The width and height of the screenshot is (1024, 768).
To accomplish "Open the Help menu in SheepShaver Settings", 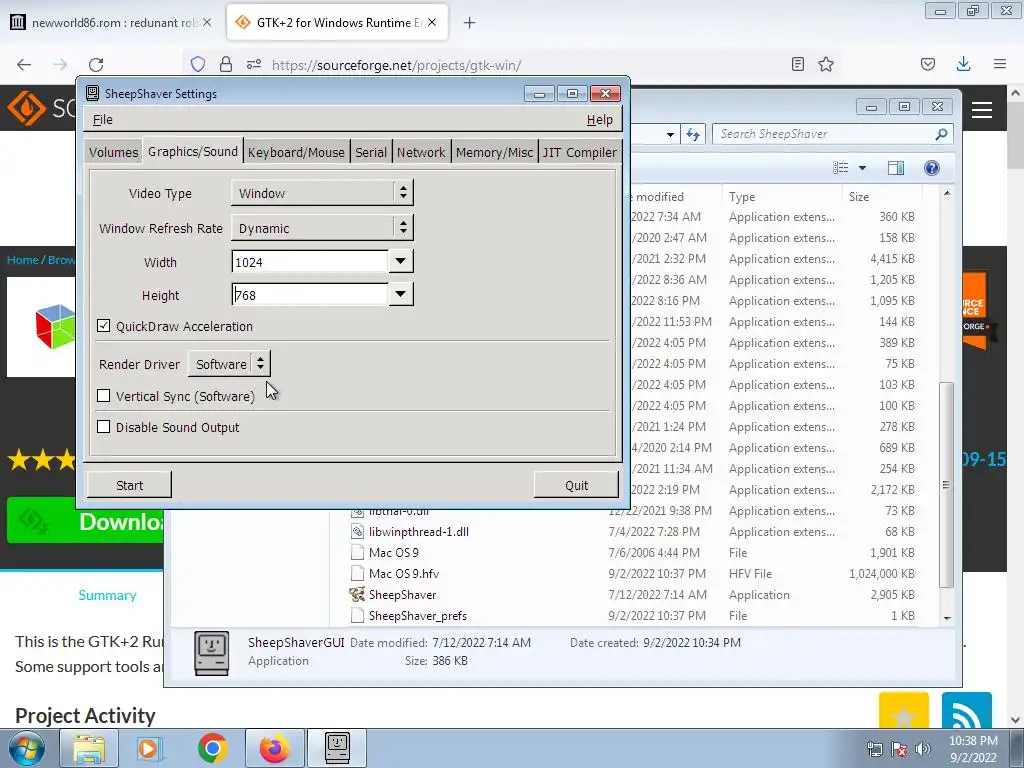I will pyautogui.click(x=599, y=120).
